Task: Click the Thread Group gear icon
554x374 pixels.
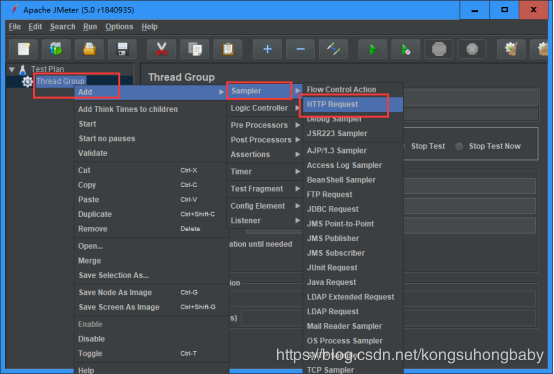Action: click(x=27, y=82)
